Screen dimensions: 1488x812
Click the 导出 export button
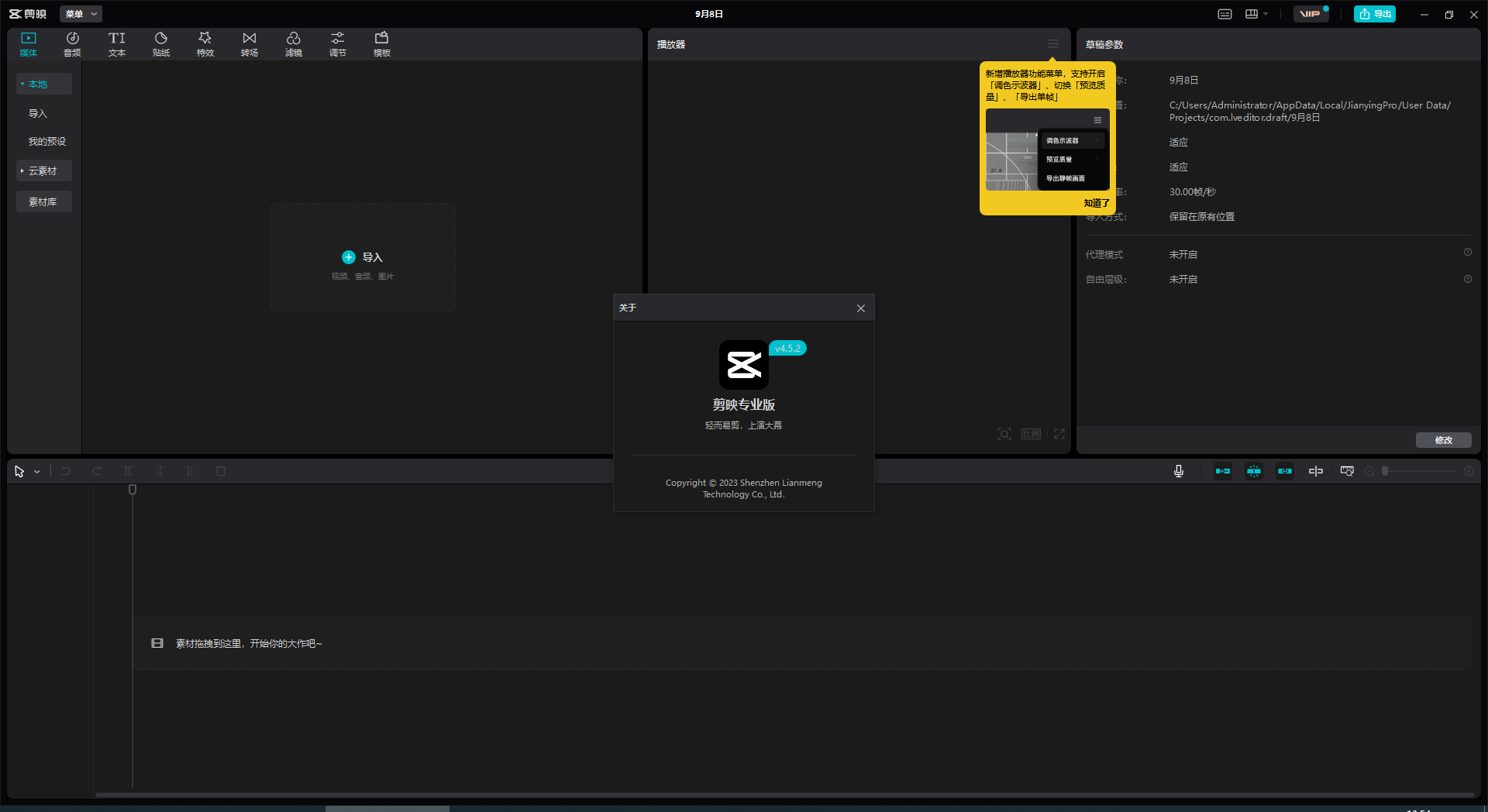(x=1375, y=14)
